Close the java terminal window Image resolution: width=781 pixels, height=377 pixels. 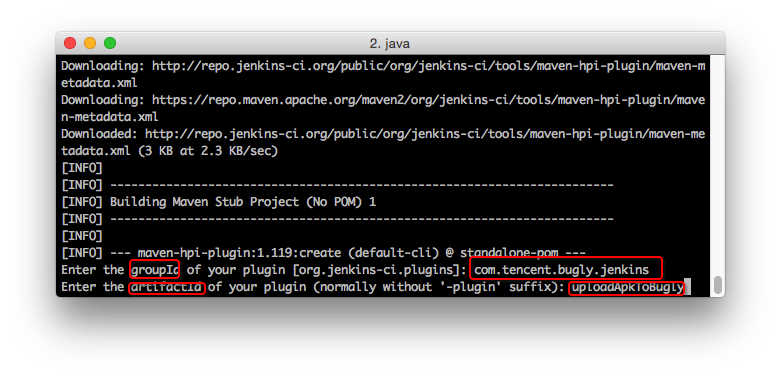[70, 43]
